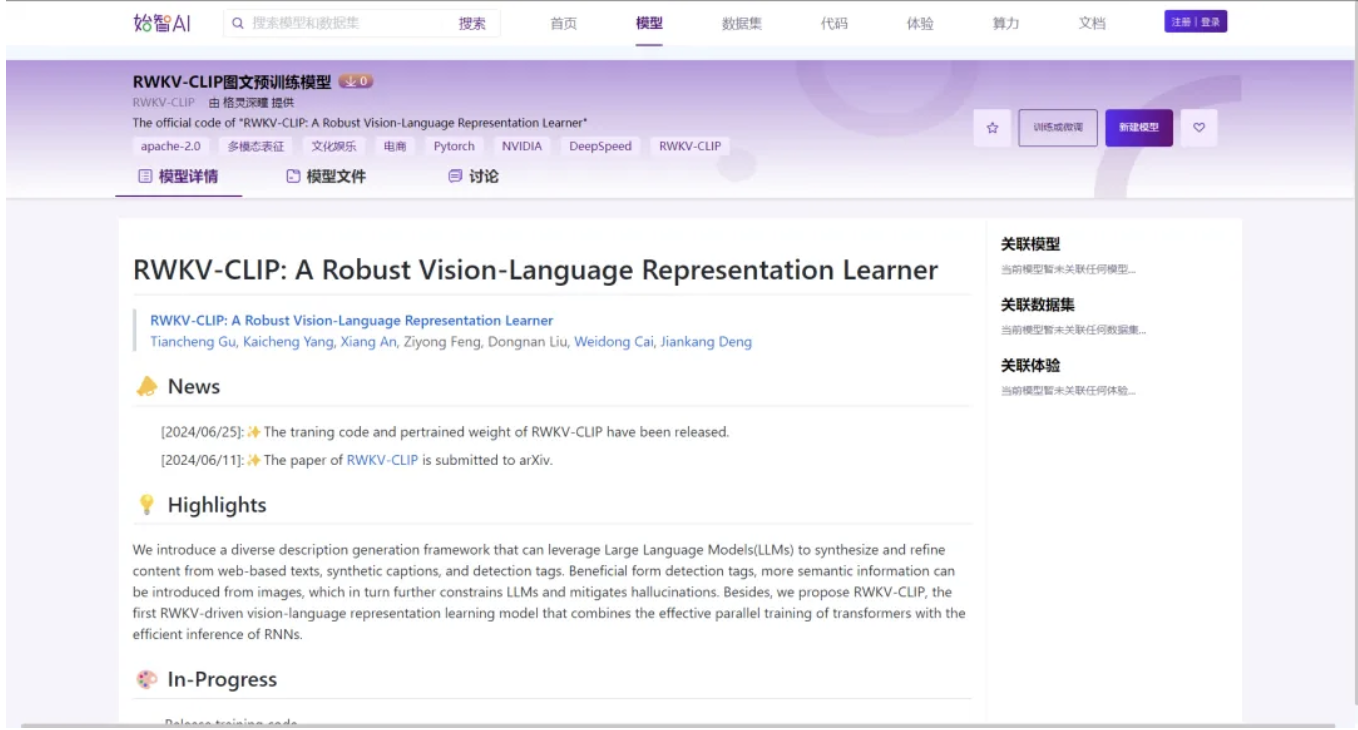Click the lightbulb icon beside Highlights
The width and height of the screenshot is (1358, 730).
[x=147, y=505]
